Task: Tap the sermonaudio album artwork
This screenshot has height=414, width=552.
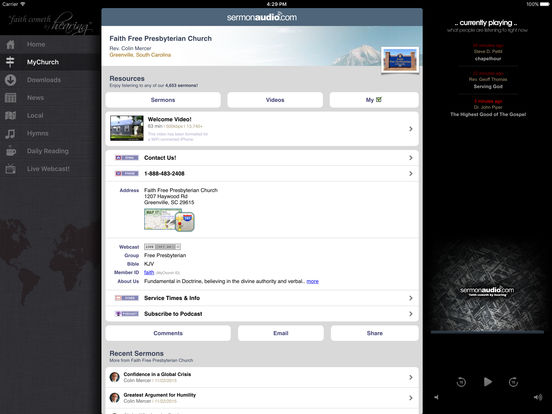Action: coord(487,284)
